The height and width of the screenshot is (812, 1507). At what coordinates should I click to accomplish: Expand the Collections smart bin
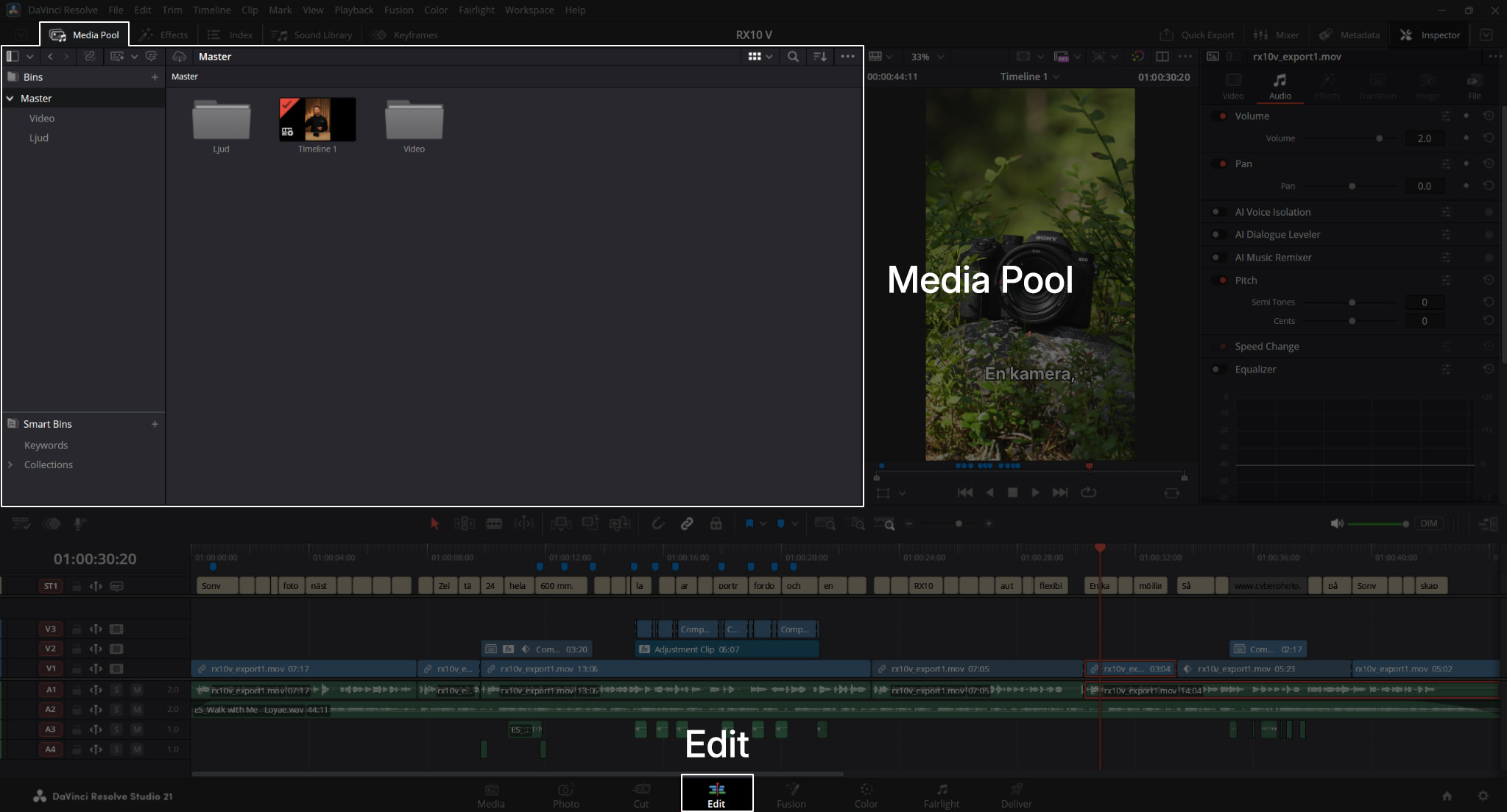(10, 465)
